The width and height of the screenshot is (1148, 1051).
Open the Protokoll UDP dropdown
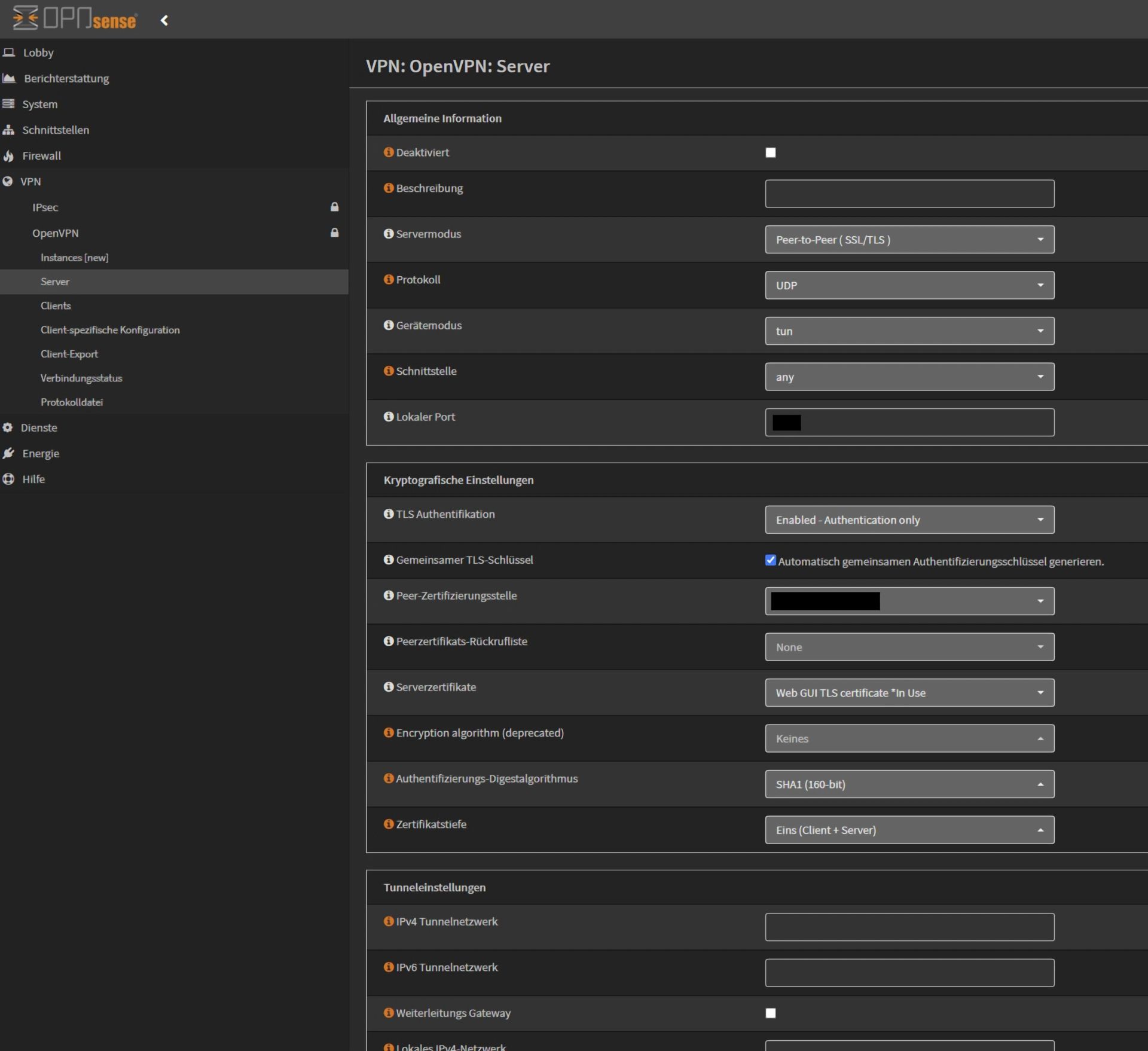click(x=909, y=285)
